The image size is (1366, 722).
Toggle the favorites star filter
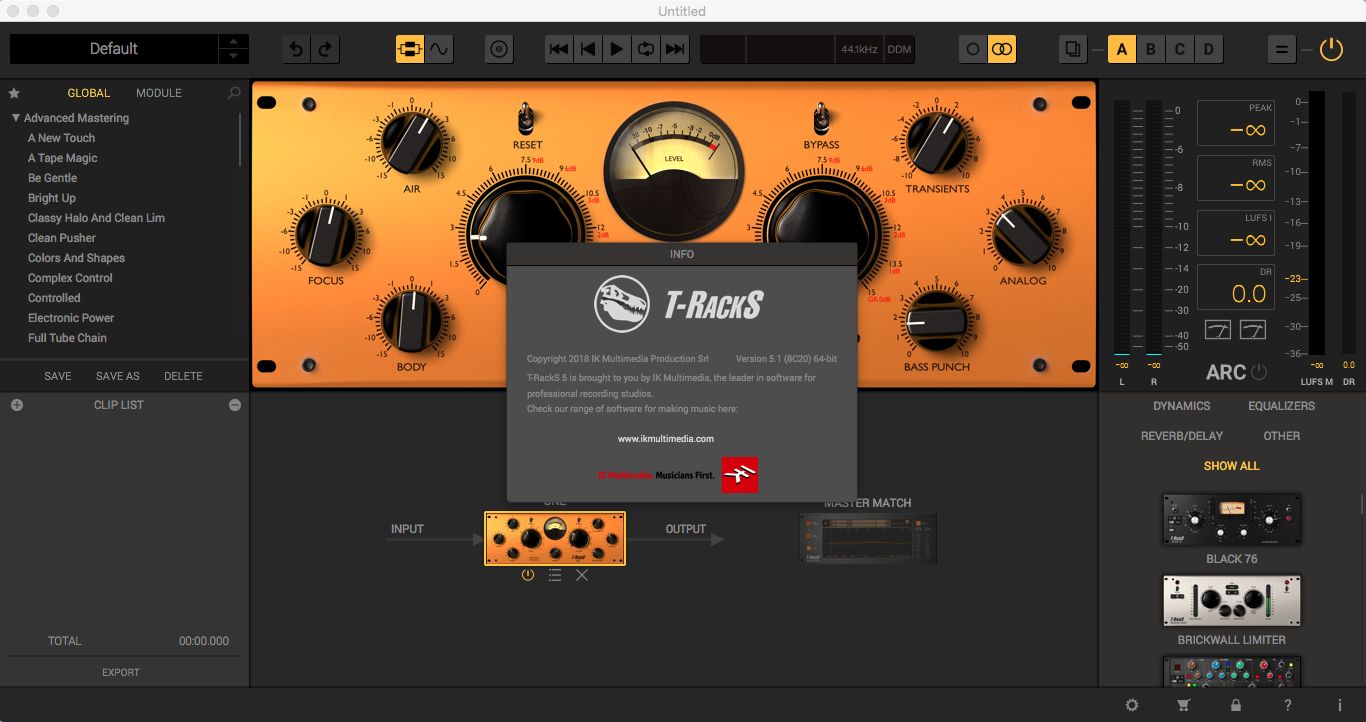point(14,93)
